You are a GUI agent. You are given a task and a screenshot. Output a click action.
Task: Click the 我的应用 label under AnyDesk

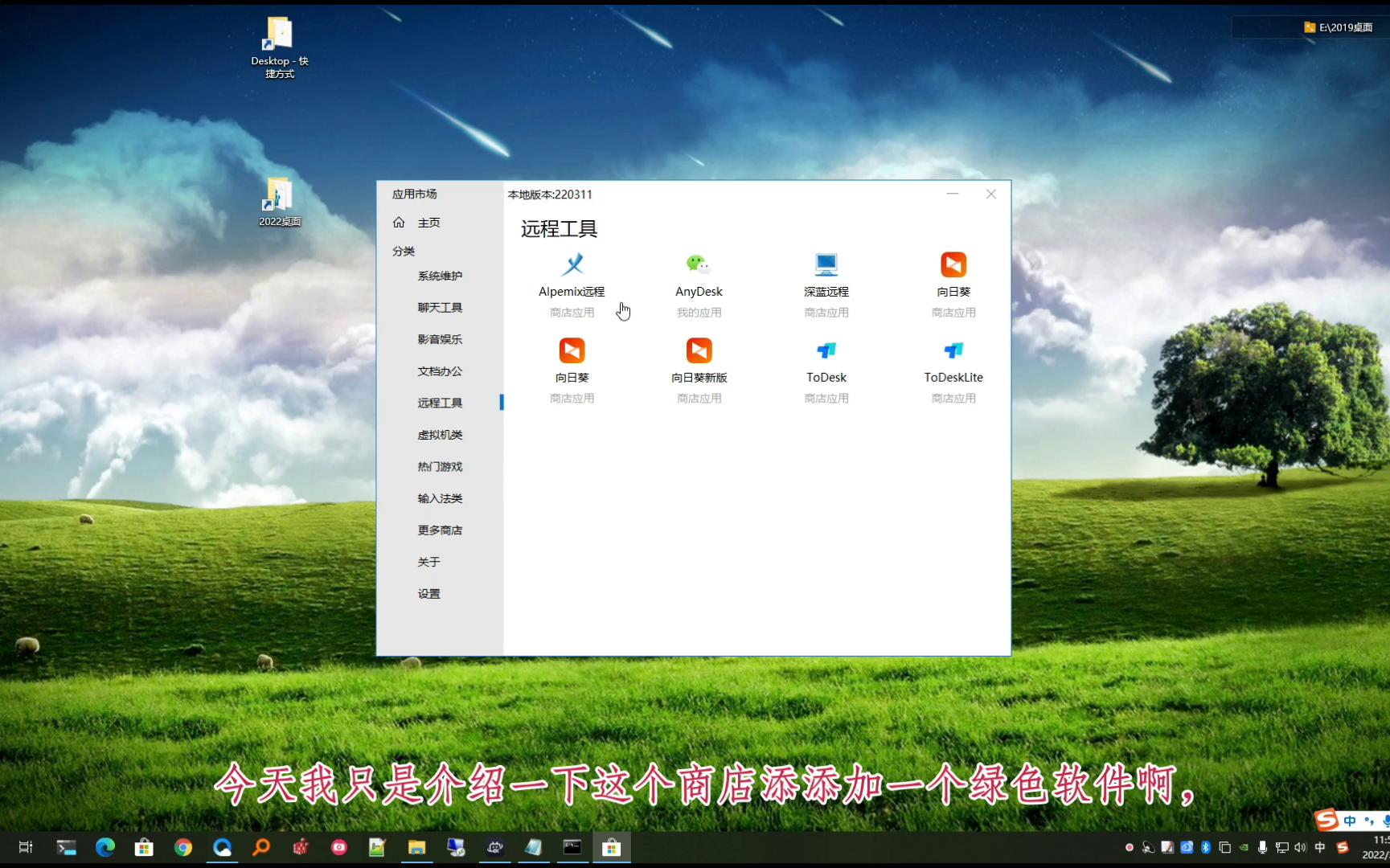pos(699,313)
